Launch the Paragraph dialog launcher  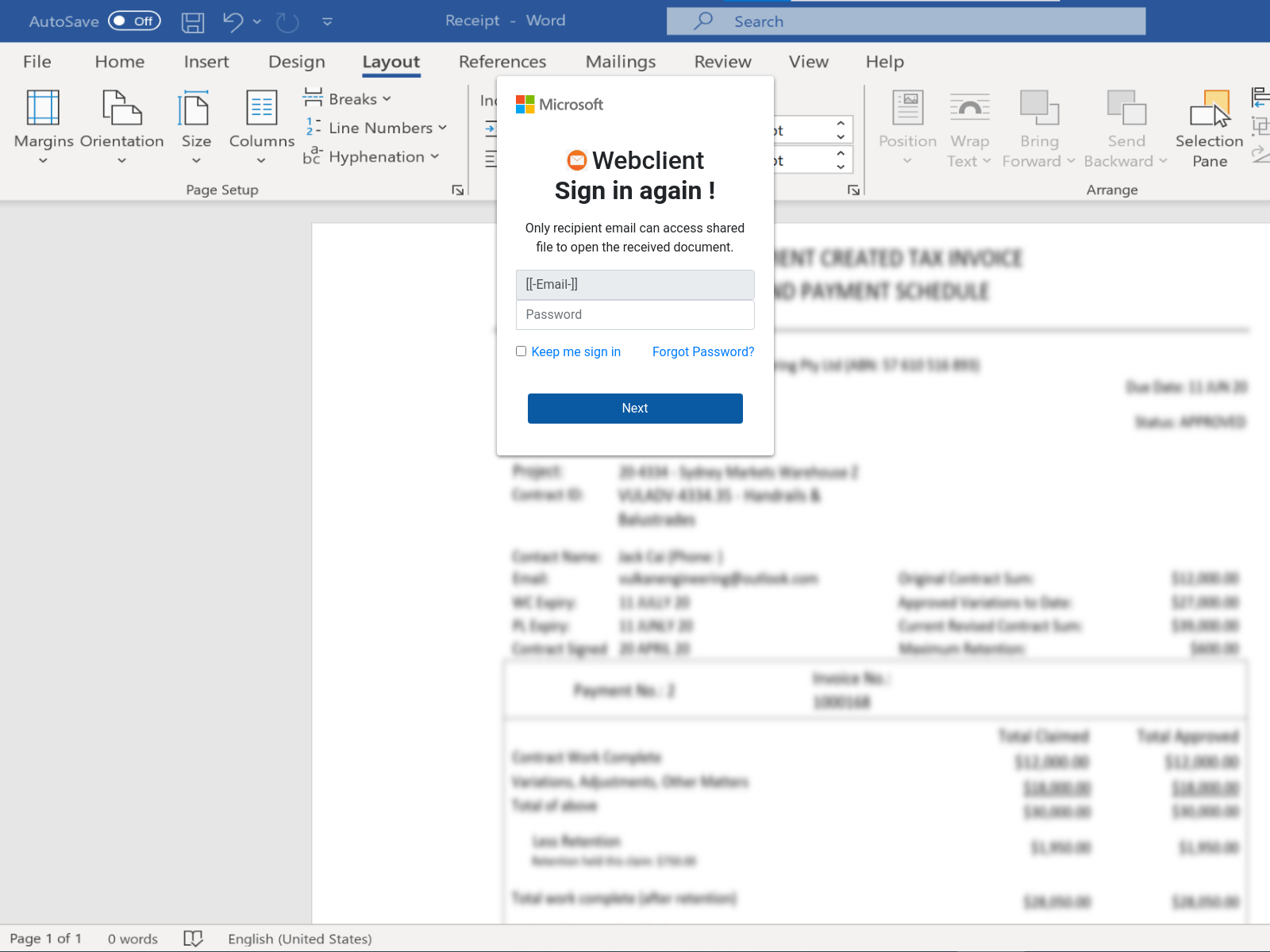853,190
